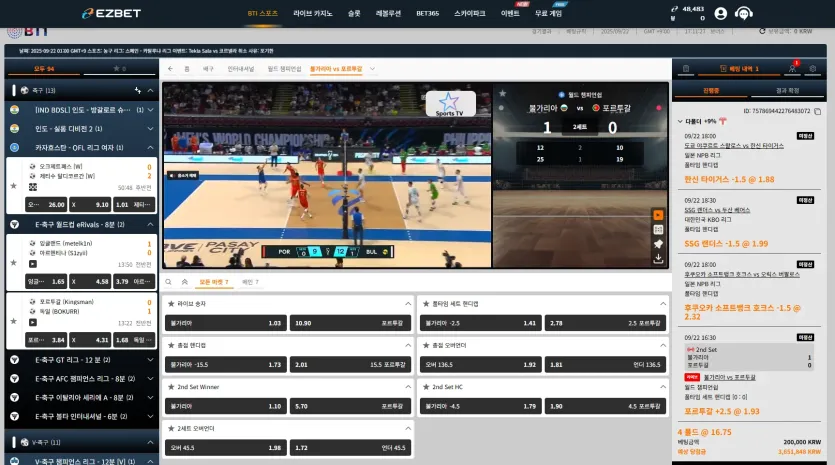Star the live winner market

[171, 304]
